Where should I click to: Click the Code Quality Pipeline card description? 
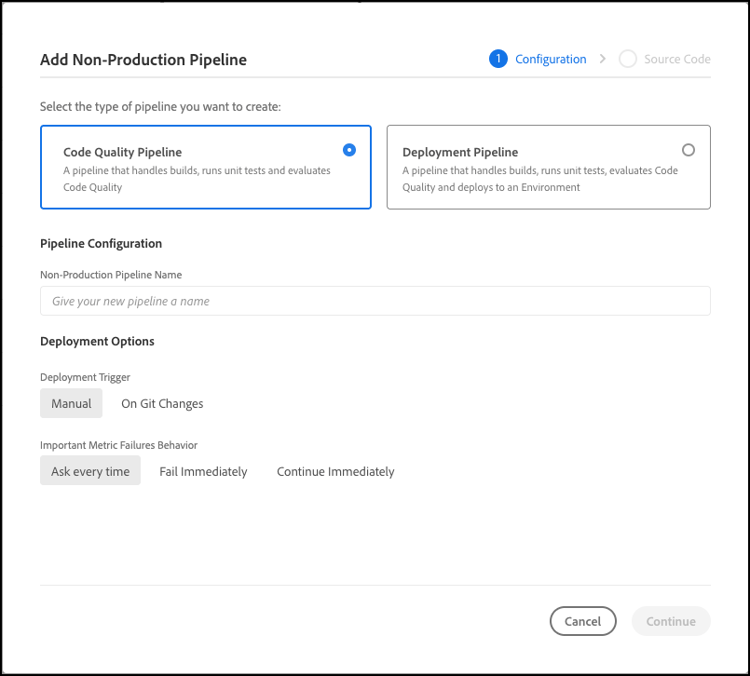(x=197, y=178)
